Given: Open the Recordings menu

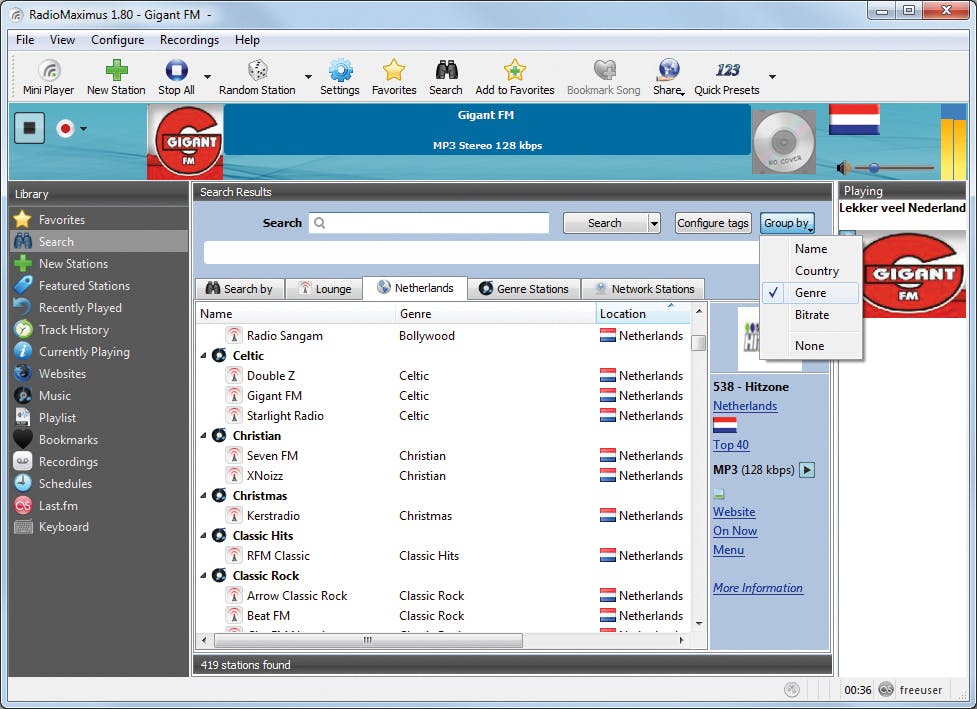Looking at the screenshot, I should click(x=189, y=40).
